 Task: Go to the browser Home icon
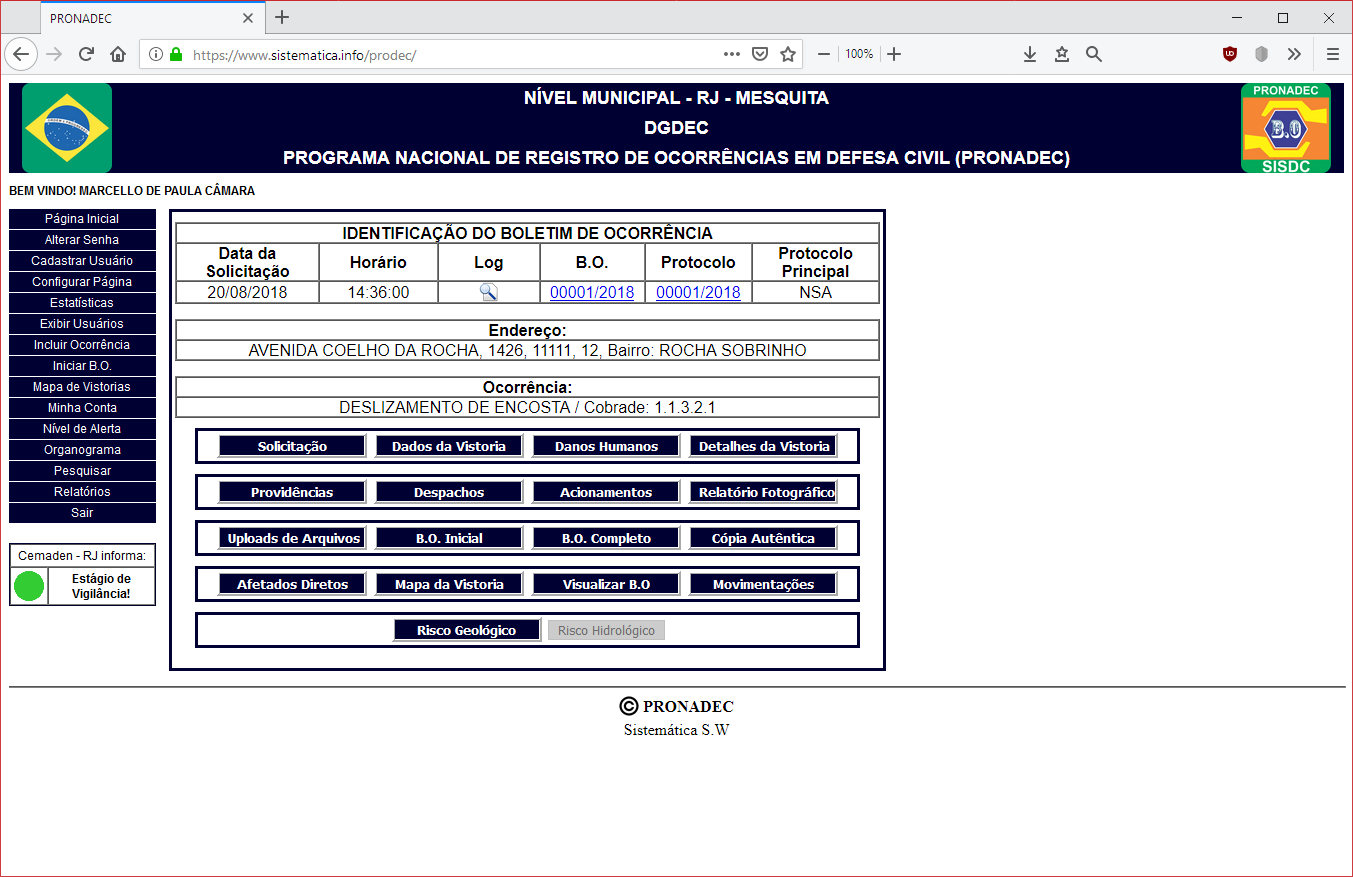pos(118,54)
